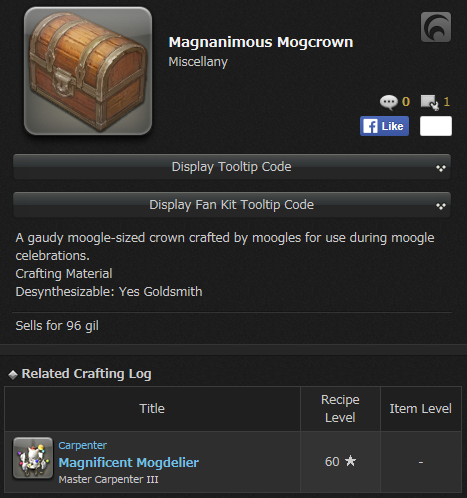Click the Related Crafting Log diamond icon

(x=13, y=375)
